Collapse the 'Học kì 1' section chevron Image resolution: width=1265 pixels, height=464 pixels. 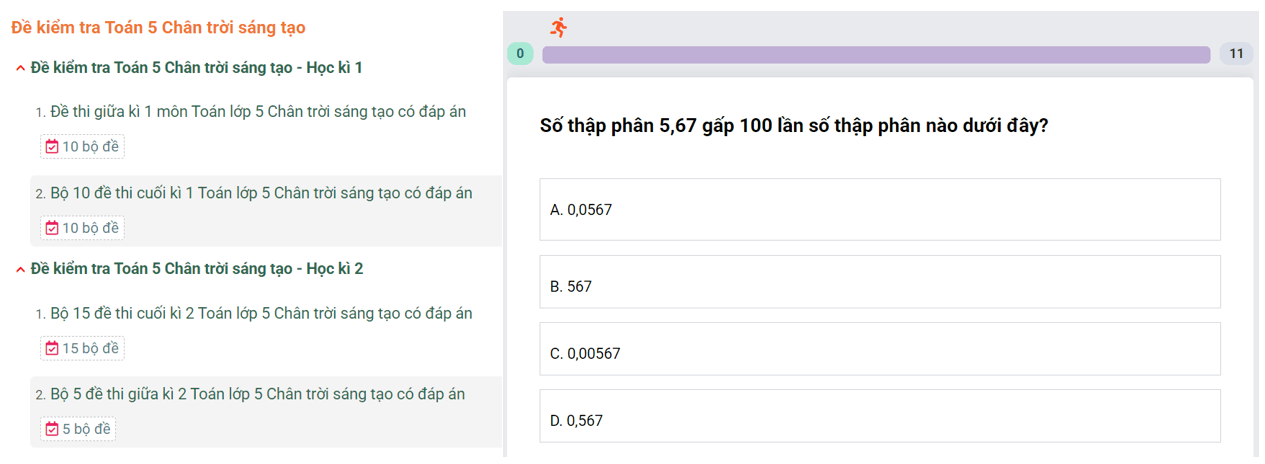point(20,68)
